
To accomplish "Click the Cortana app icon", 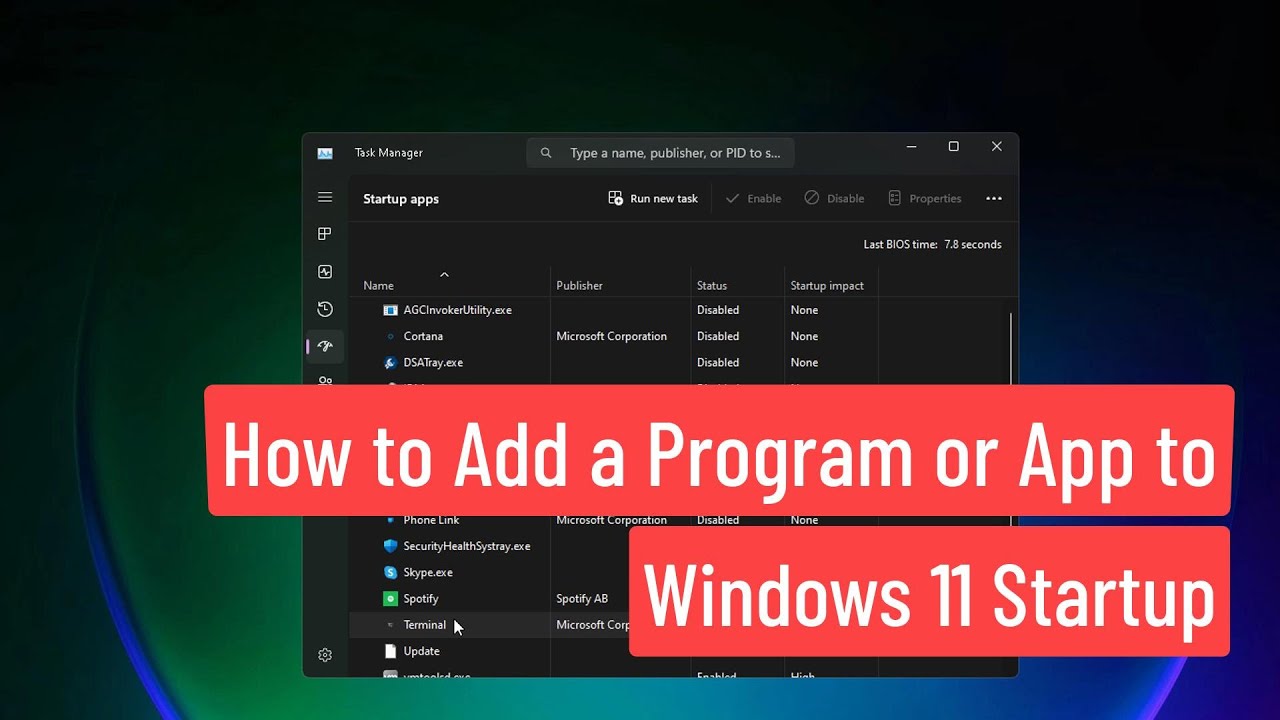I will click(x=390, y=336).
